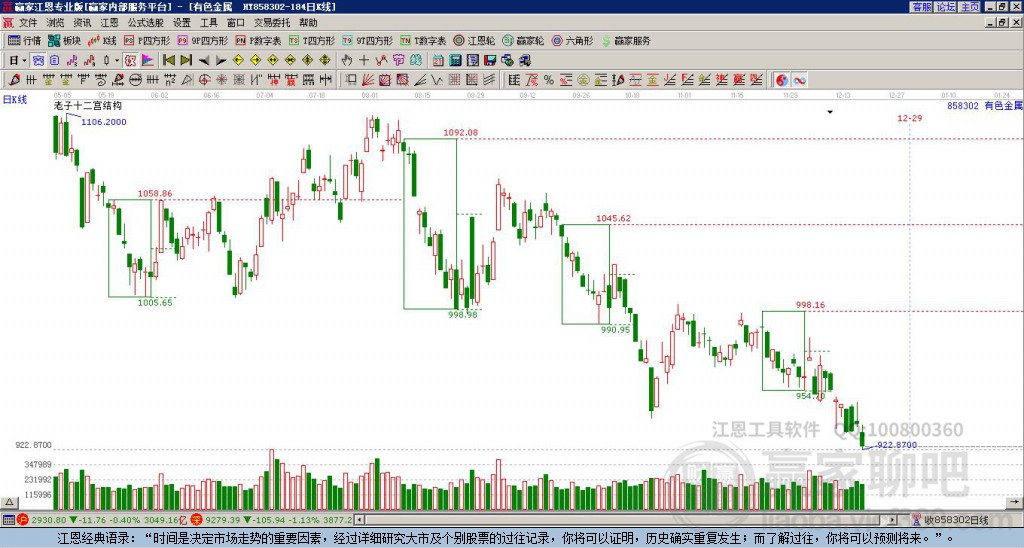
Task: Open the 资讯 menu
Action: [x=82, y=23]
